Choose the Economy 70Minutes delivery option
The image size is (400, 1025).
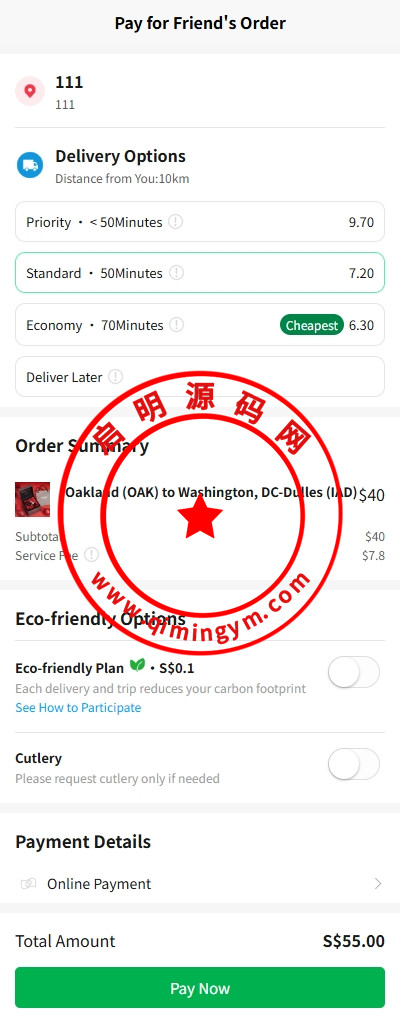coord(200,325)
